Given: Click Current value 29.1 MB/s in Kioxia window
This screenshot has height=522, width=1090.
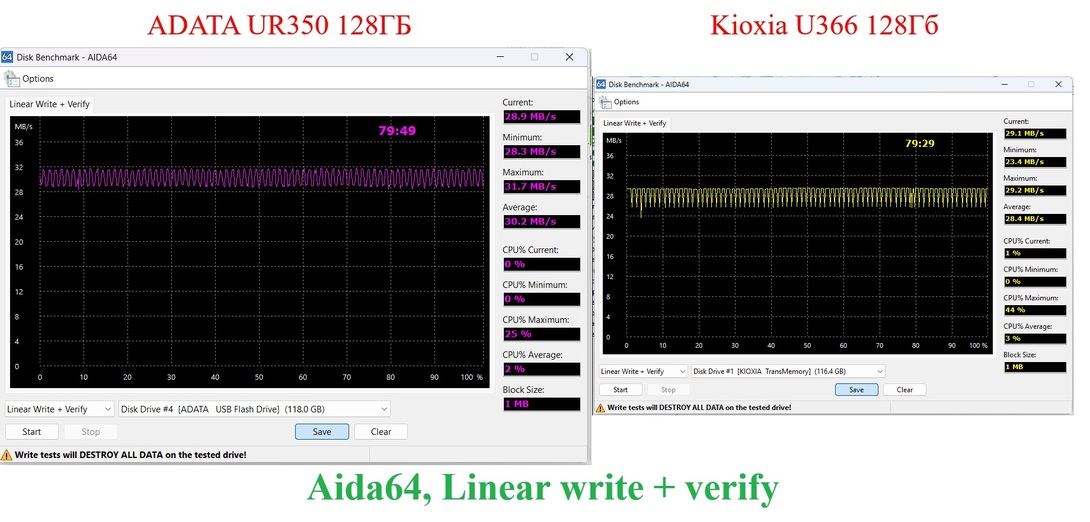Looking at the screenshot, I should [1034, 133].
